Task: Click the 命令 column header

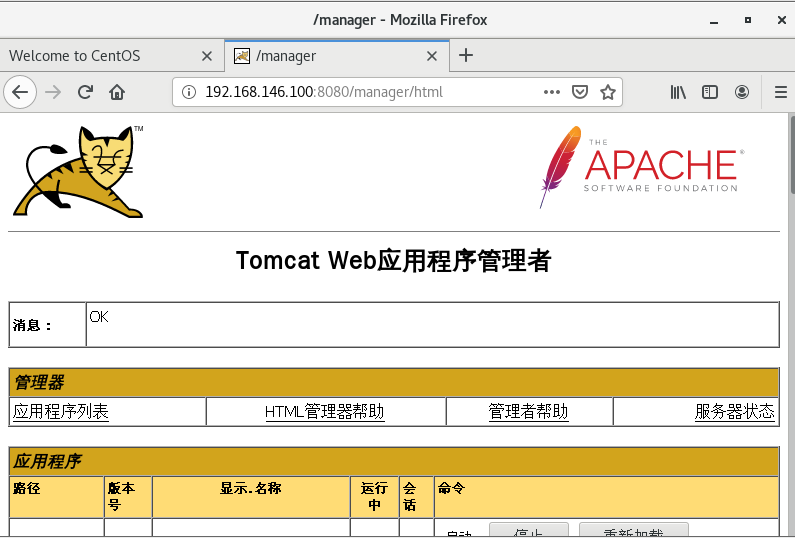Action: pyautogui.click(x=606, y=497)
